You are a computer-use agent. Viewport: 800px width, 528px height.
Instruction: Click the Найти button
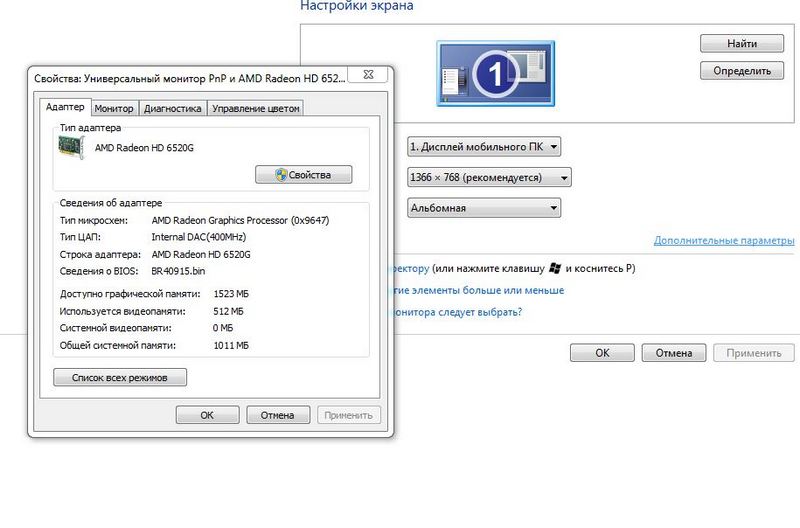(741, 44)
